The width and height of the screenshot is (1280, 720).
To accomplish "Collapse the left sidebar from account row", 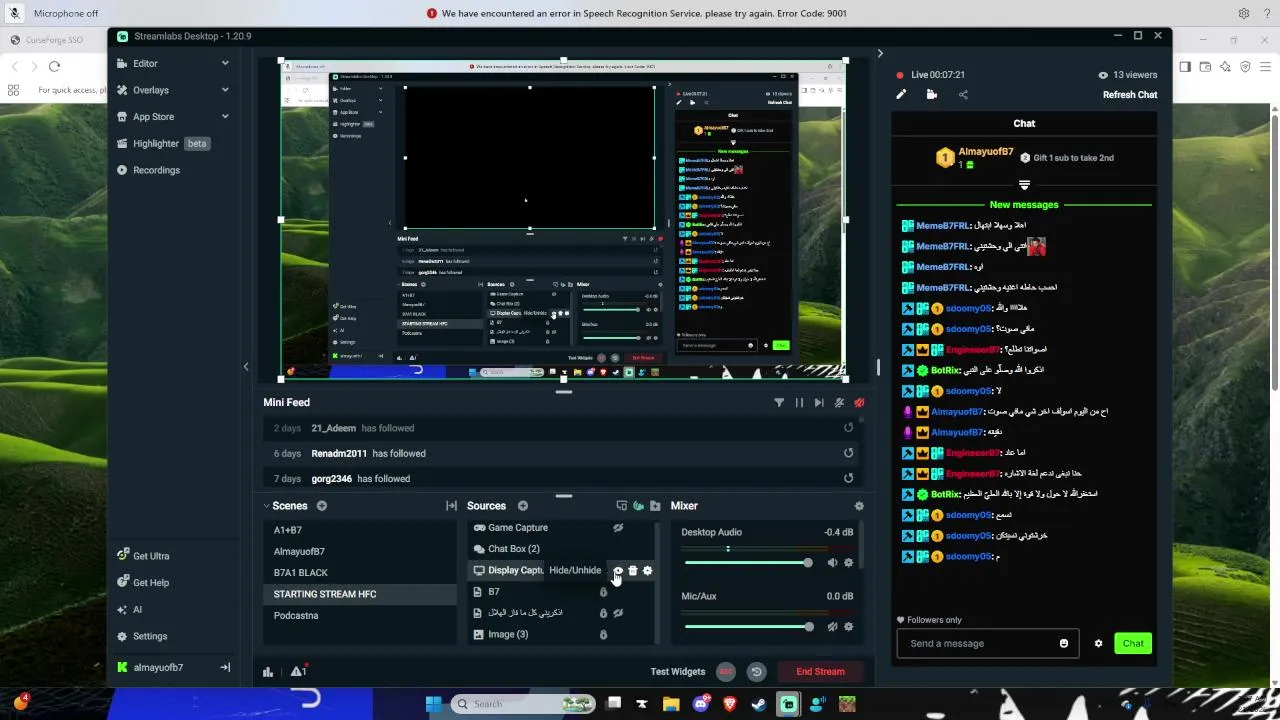I will point(225,668).
